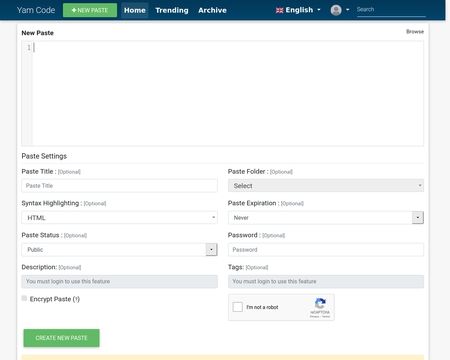Check the I'm not a robot box
This screenshot has height=360, width=450.
coord(238,307)
